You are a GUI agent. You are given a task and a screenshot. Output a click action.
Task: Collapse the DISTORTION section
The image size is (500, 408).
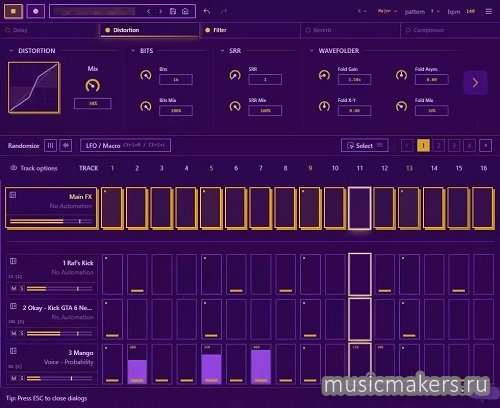pyautogui.click(x=11, y=51)
